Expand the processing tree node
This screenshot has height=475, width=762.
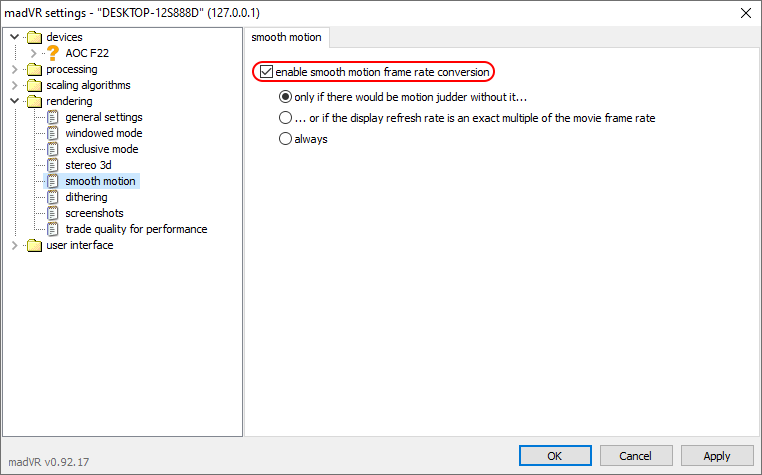pos(15,69)
